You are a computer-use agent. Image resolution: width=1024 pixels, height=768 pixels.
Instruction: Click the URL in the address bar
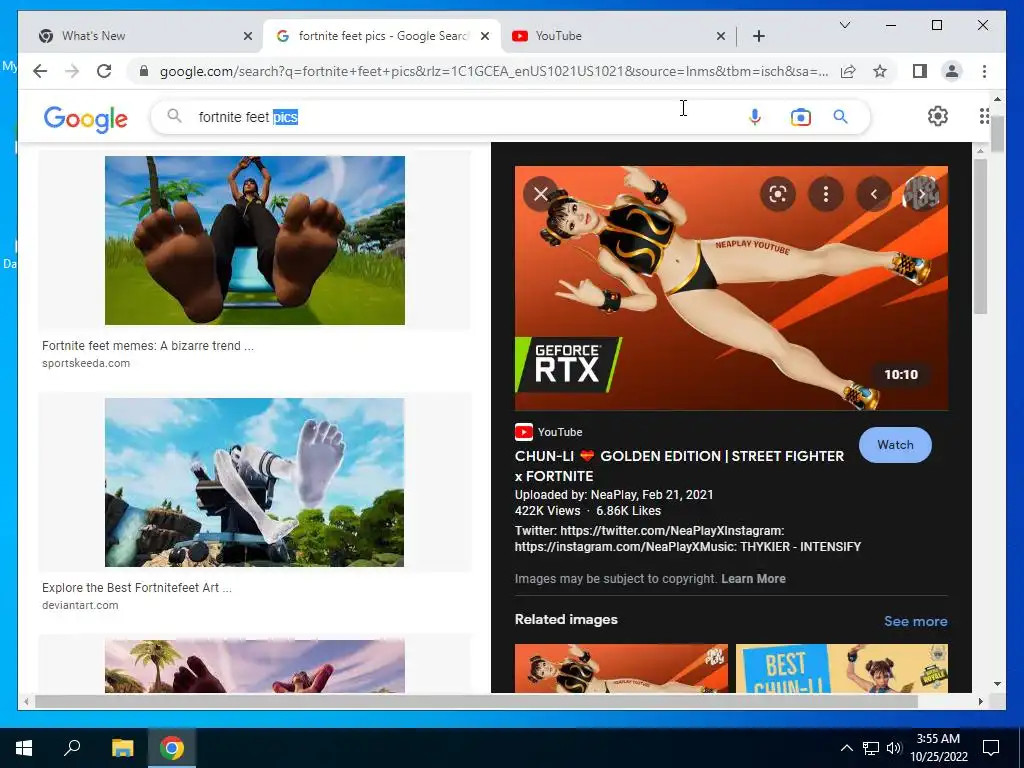pos(494,71)
